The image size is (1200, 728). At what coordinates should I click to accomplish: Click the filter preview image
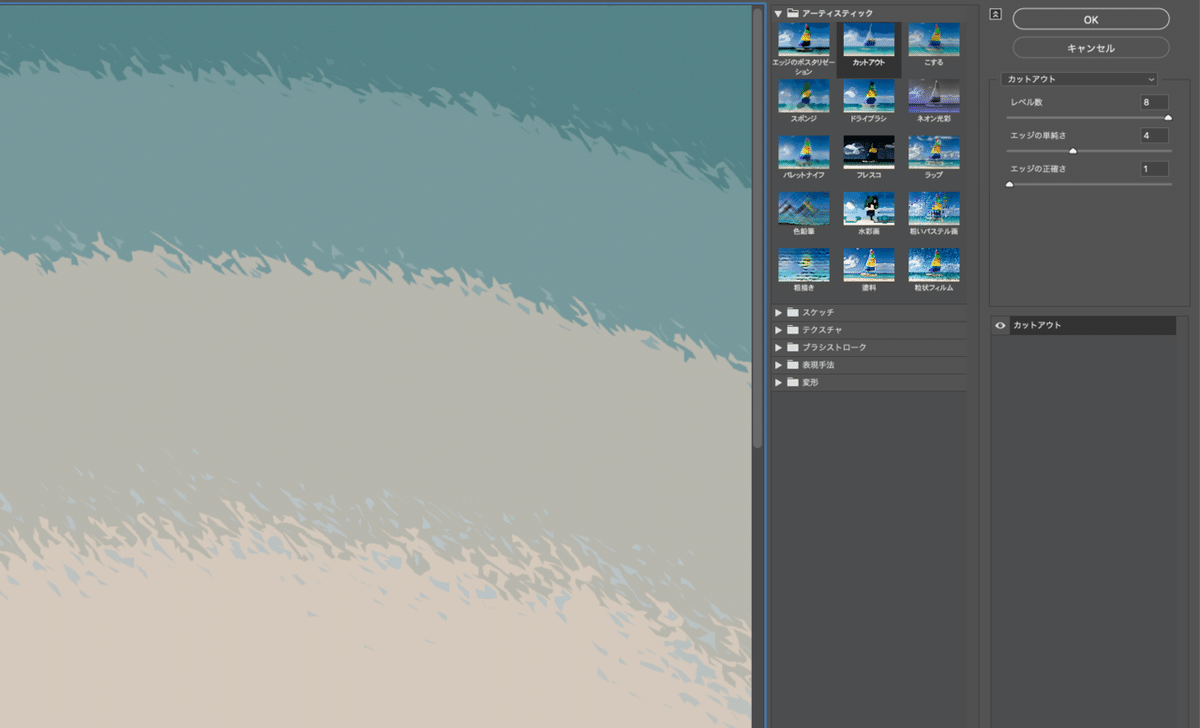click(x=375, y=366)
